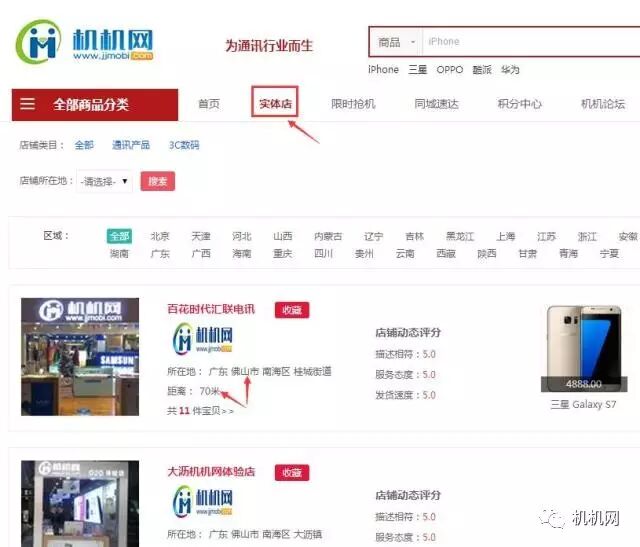640x547 pixels.
Task: Click 机机网 logo under 百花时代汇联电讯
Action: point(203,338)
